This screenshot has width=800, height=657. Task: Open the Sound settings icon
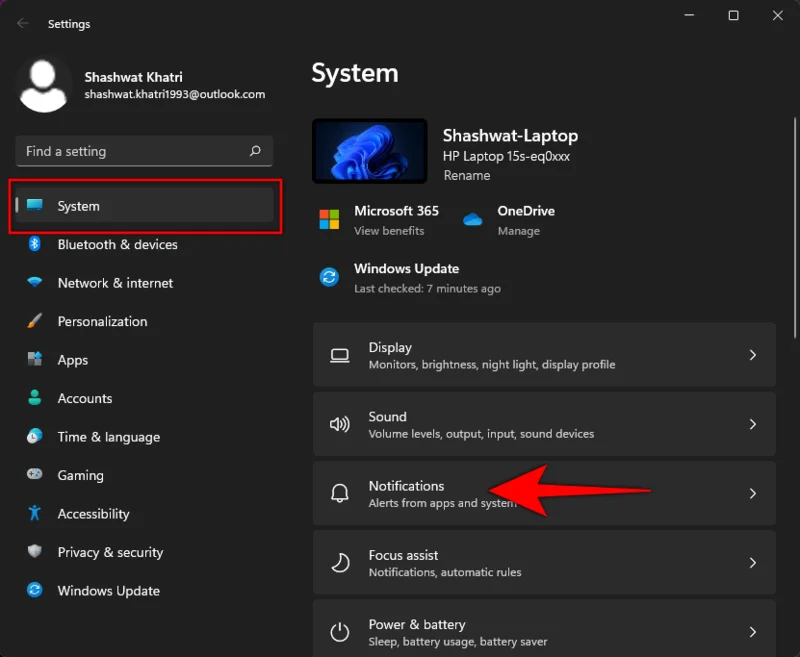[x=339, y=423]
